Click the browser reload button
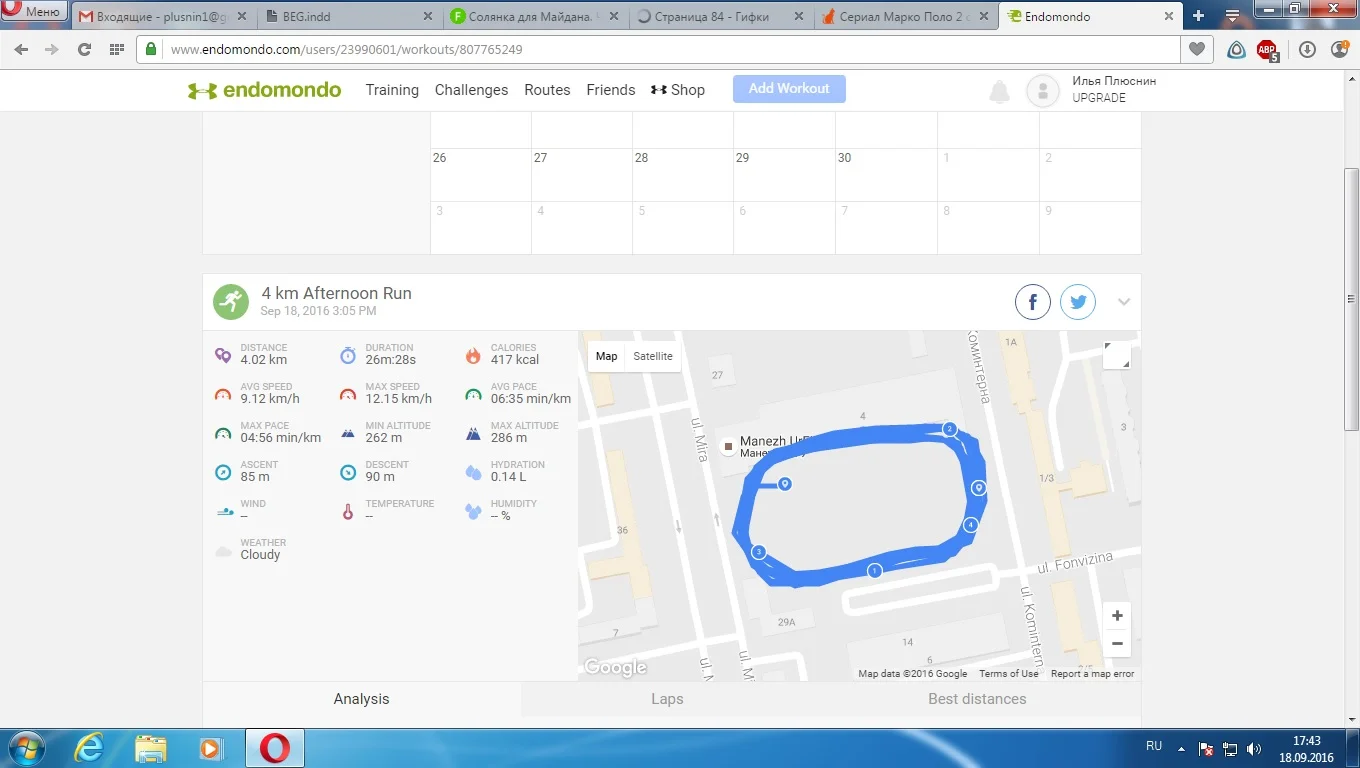The width and height of the screenshot is (1360, 768). tap(84, 49)
